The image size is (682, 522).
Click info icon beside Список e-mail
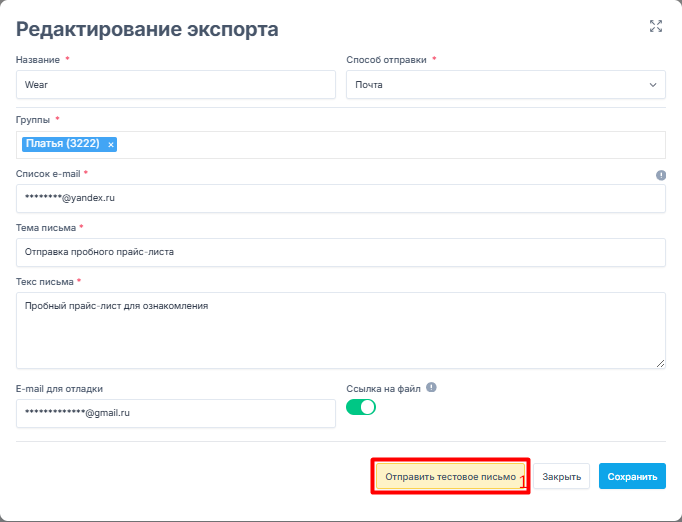click(660, 175)
